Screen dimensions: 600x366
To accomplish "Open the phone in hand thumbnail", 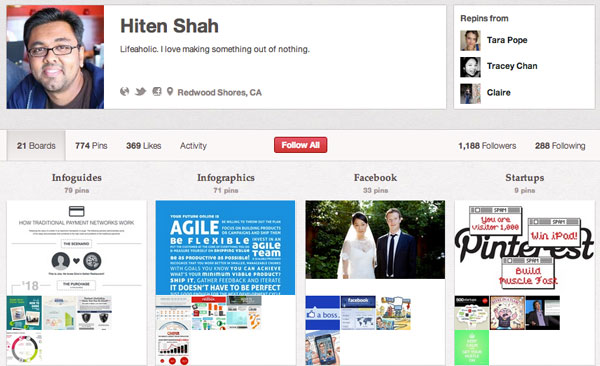I will click(x=323, y=348).
